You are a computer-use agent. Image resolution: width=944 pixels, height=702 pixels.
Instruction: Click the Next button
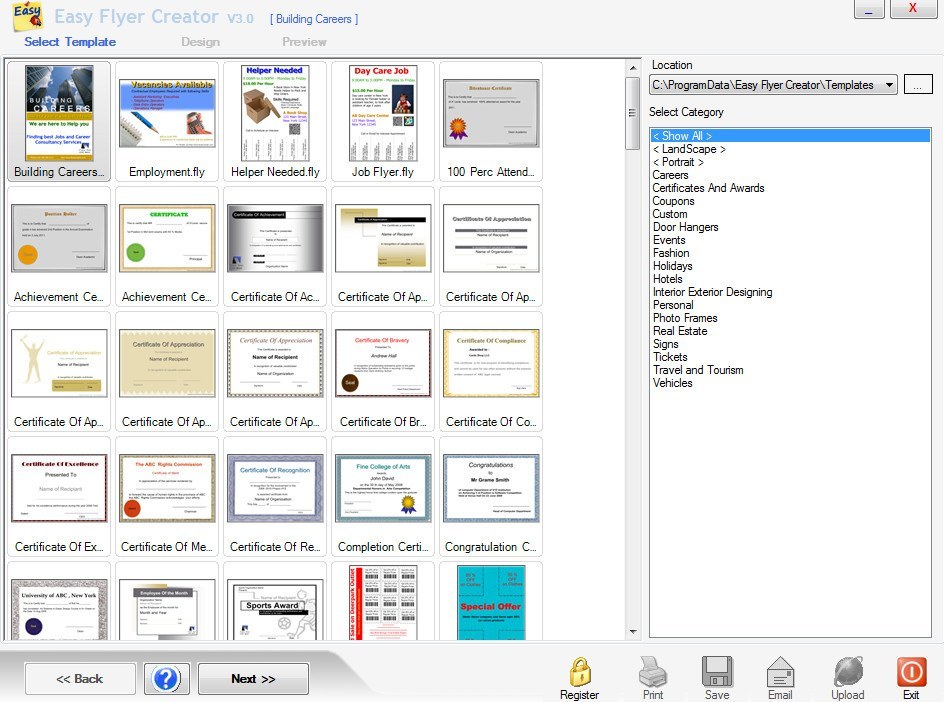tap(253, 678)
